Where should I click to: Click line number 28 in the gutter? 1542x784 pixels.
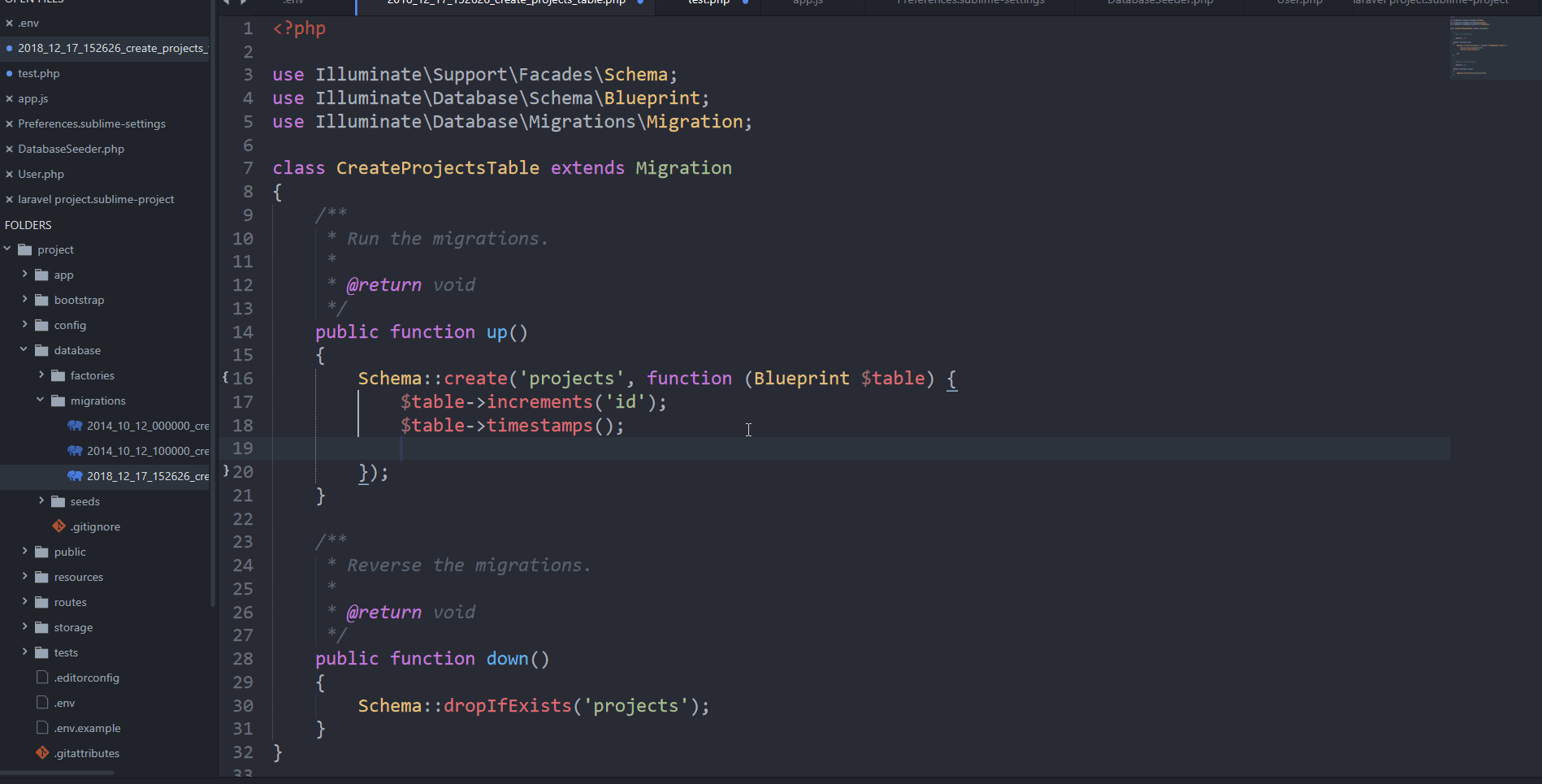243,659
